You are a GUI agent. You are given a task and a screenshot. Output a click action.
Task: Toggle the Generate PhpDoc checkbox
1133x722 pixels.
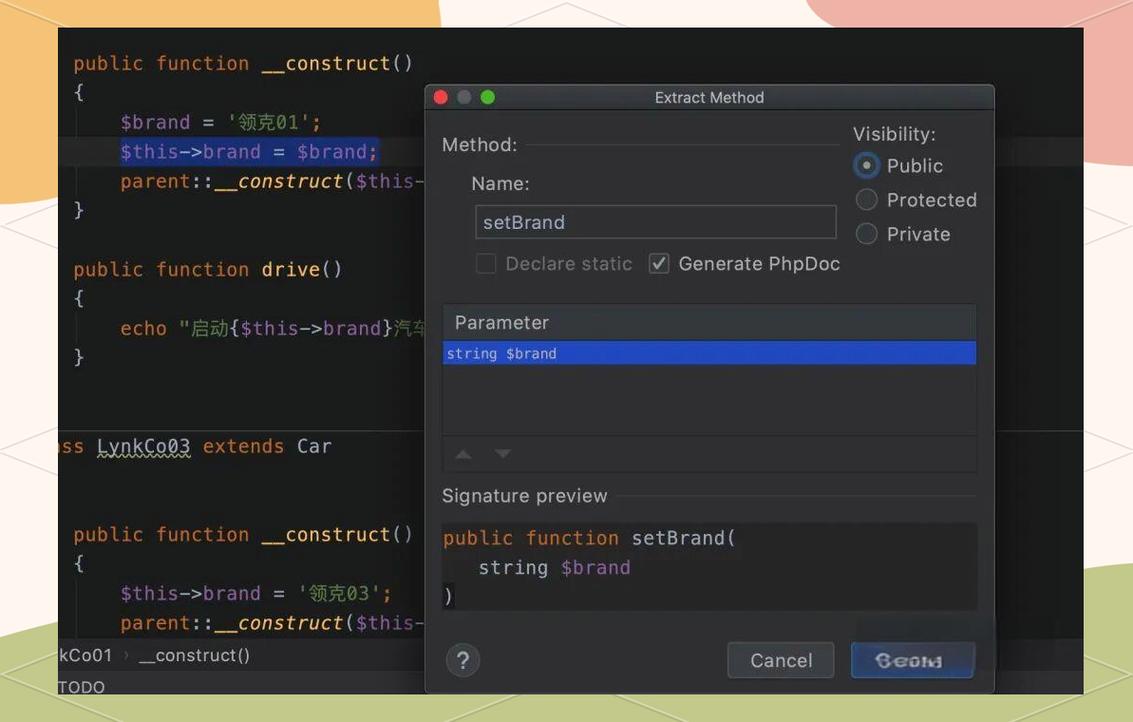coord(659,264)
